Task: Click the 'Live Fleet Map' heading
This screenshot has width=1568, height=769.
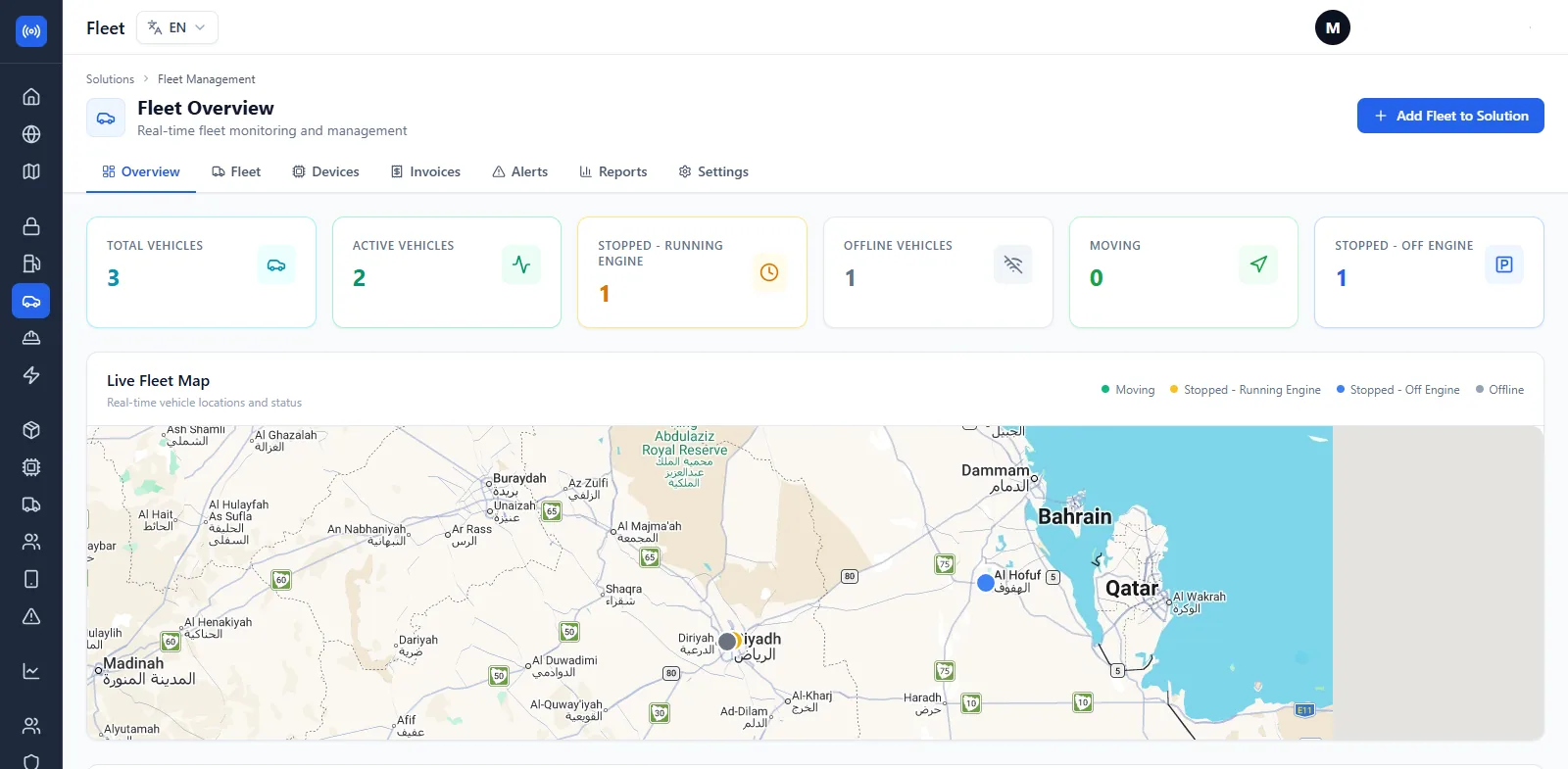Action: (x=158, y=381)
